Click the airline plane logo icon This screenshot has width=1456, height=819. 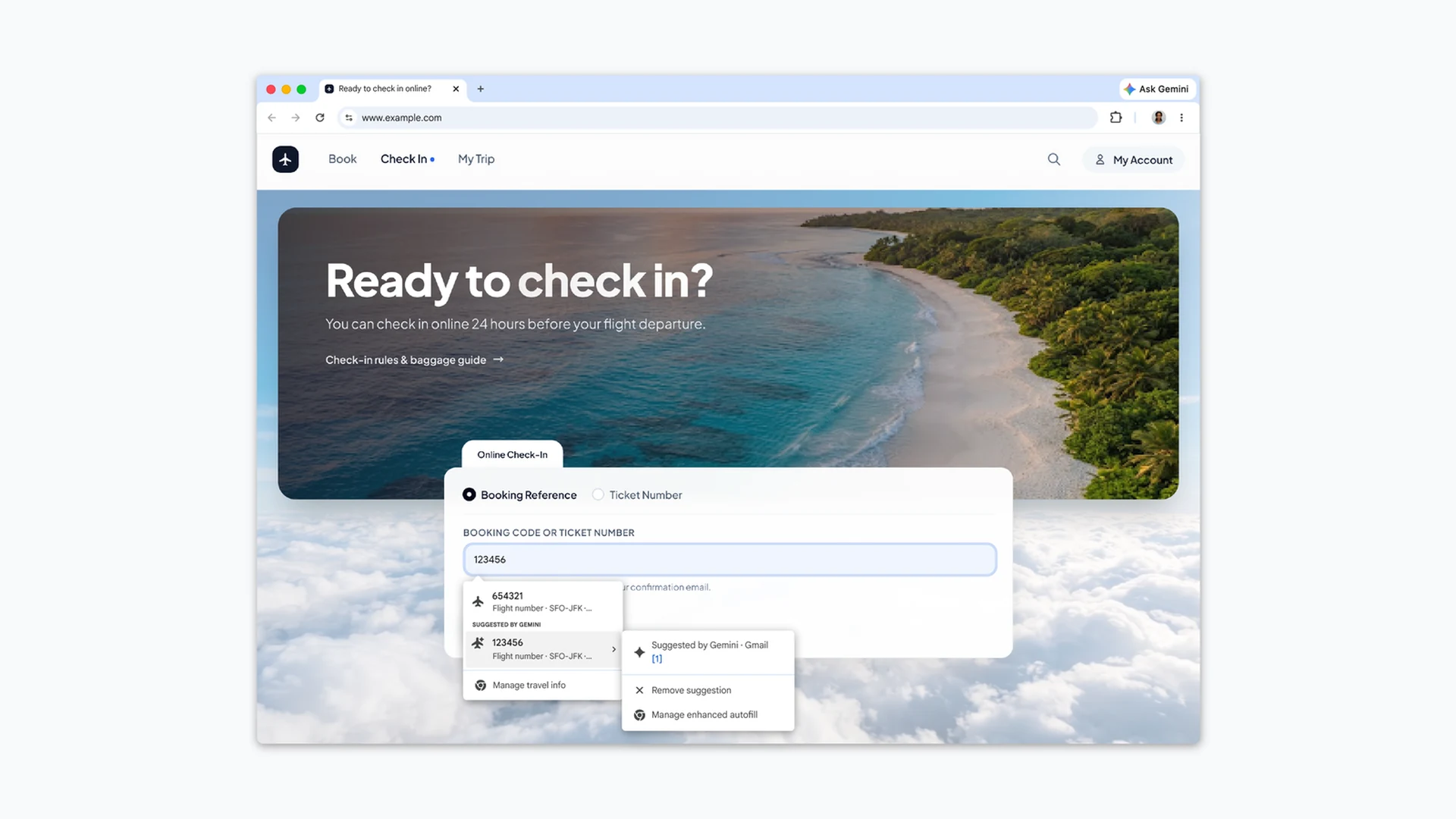[x=285, y=159]
